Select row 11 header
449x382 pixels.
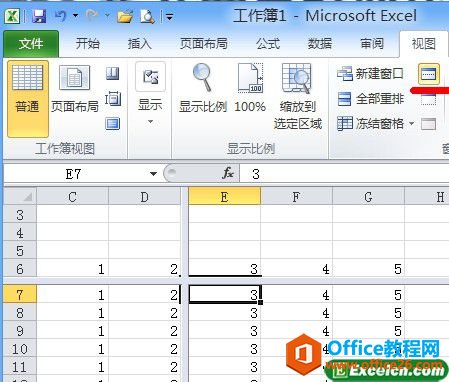click(x=20, y=367)
